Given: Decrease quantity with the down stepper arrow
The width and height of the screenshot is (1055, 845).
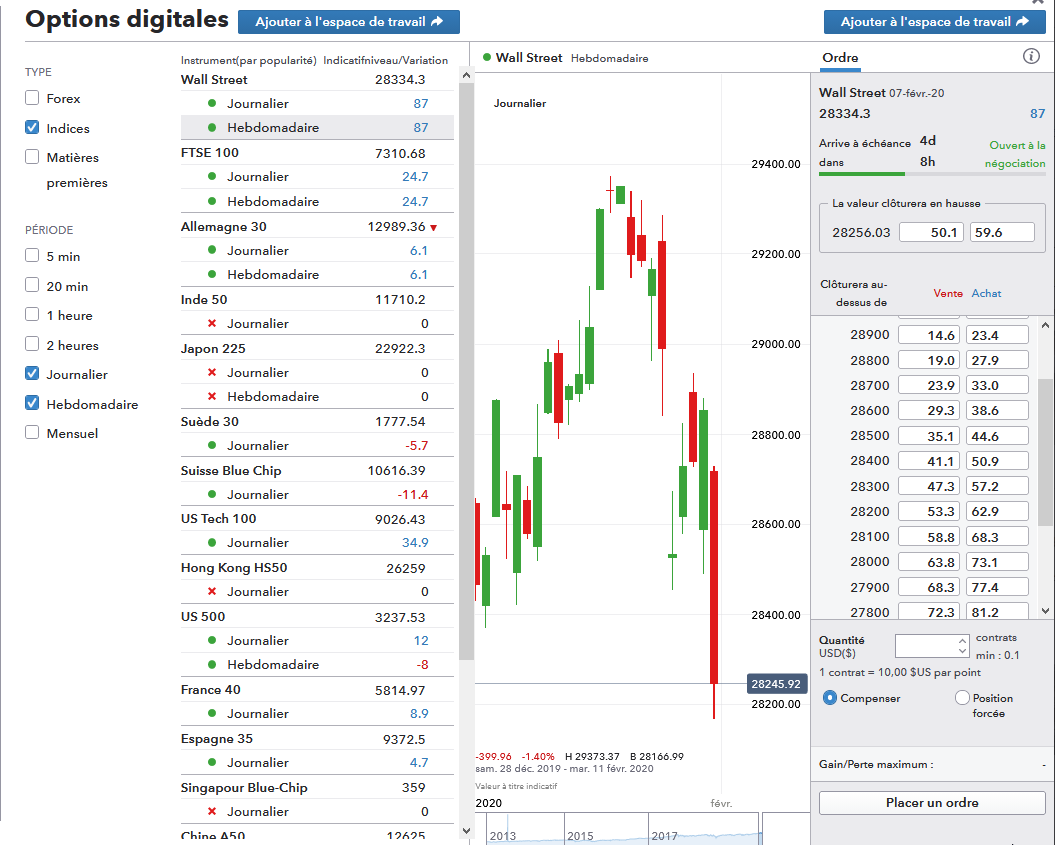Looking at the screenshot, I should [962, 651].
